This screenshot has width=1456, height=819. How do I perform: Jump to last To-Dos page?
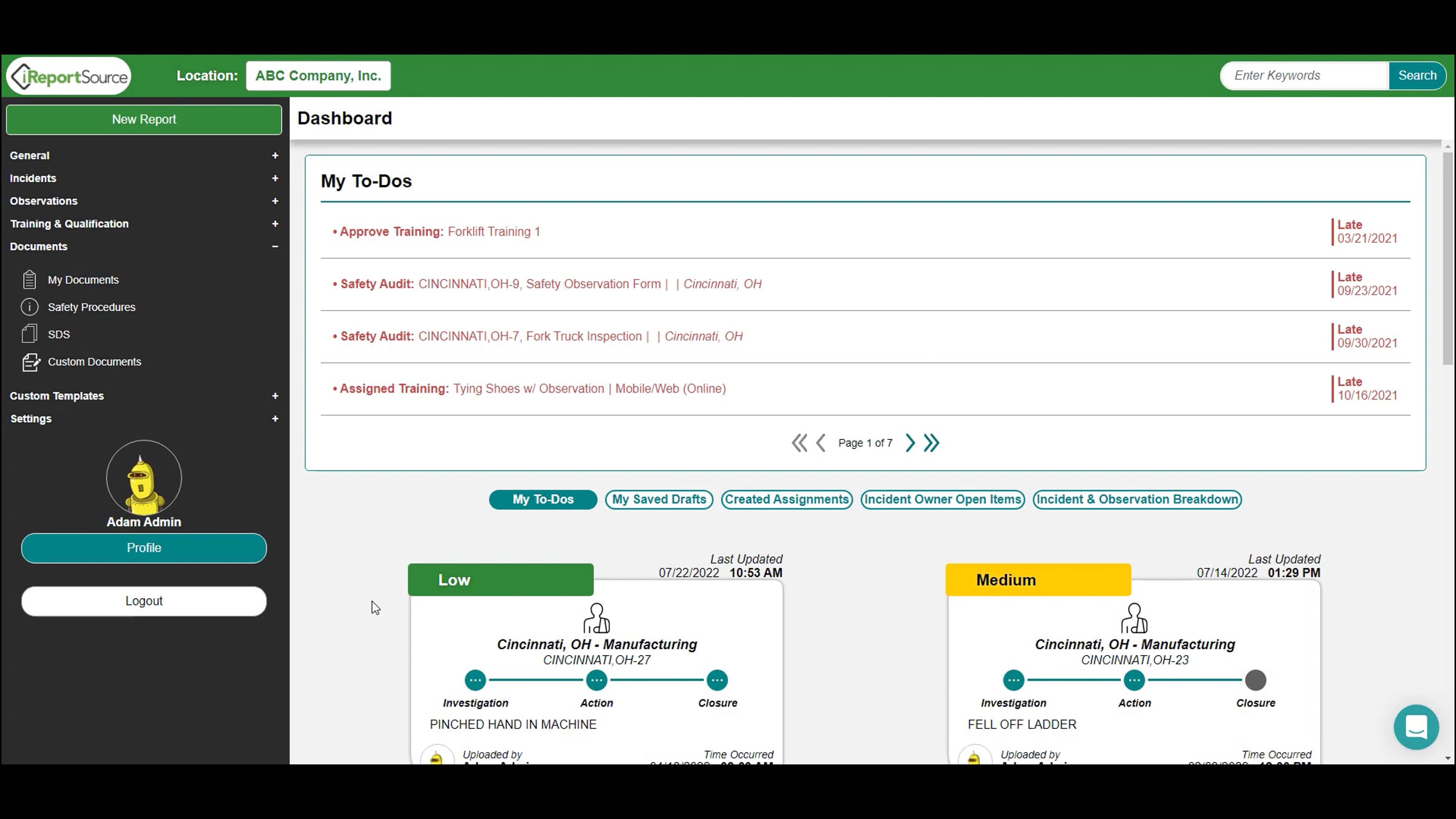point(931,443)
